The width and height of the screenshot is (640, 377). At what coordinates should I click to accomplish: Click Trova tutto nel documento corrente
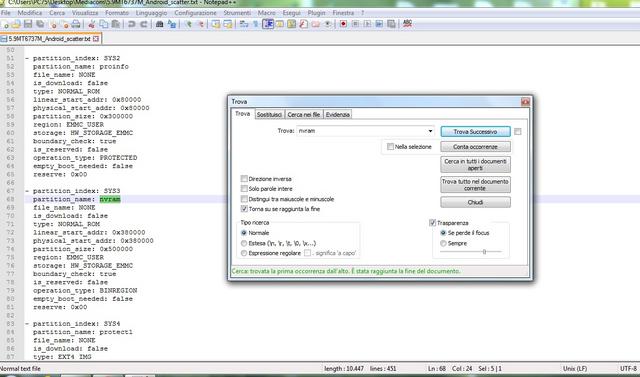(476, 185)
